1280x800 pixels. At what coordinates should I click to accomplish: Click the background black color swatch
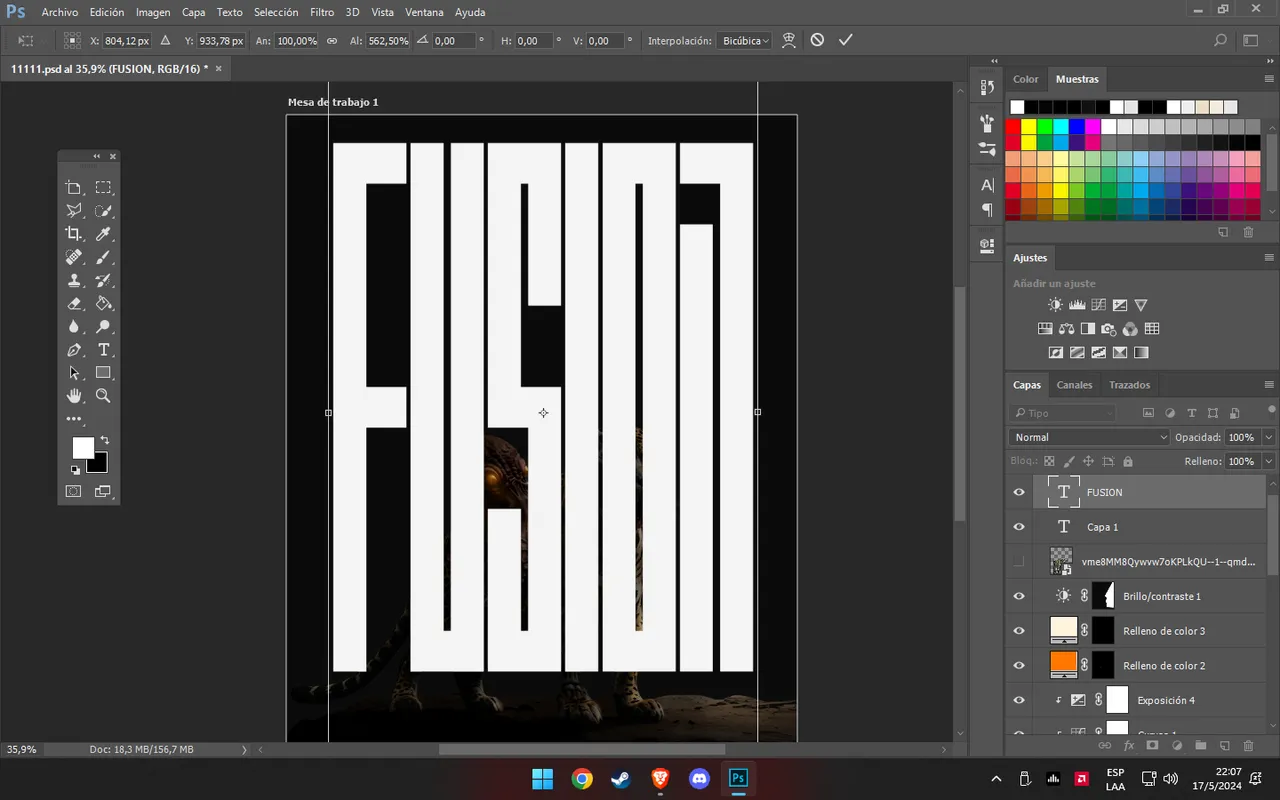coord(99,465)
